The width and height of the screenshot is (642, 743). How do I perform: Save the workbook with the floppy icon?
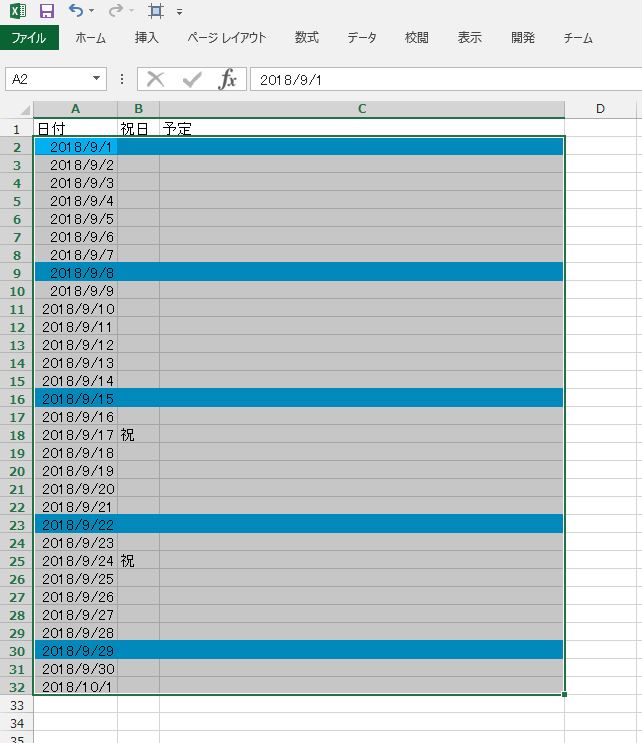coord(47,11)
